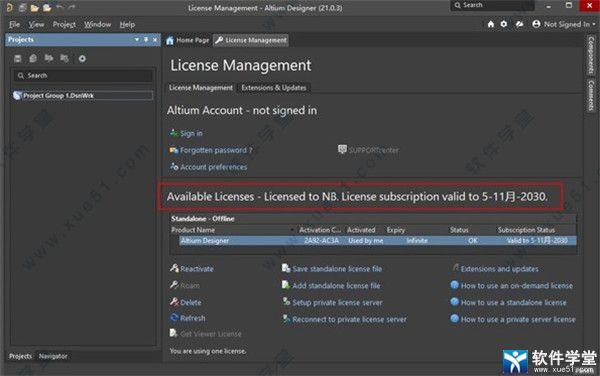Click the title bar Search box
The width and height of the screenshot is (600, 376).
point(492,5)
